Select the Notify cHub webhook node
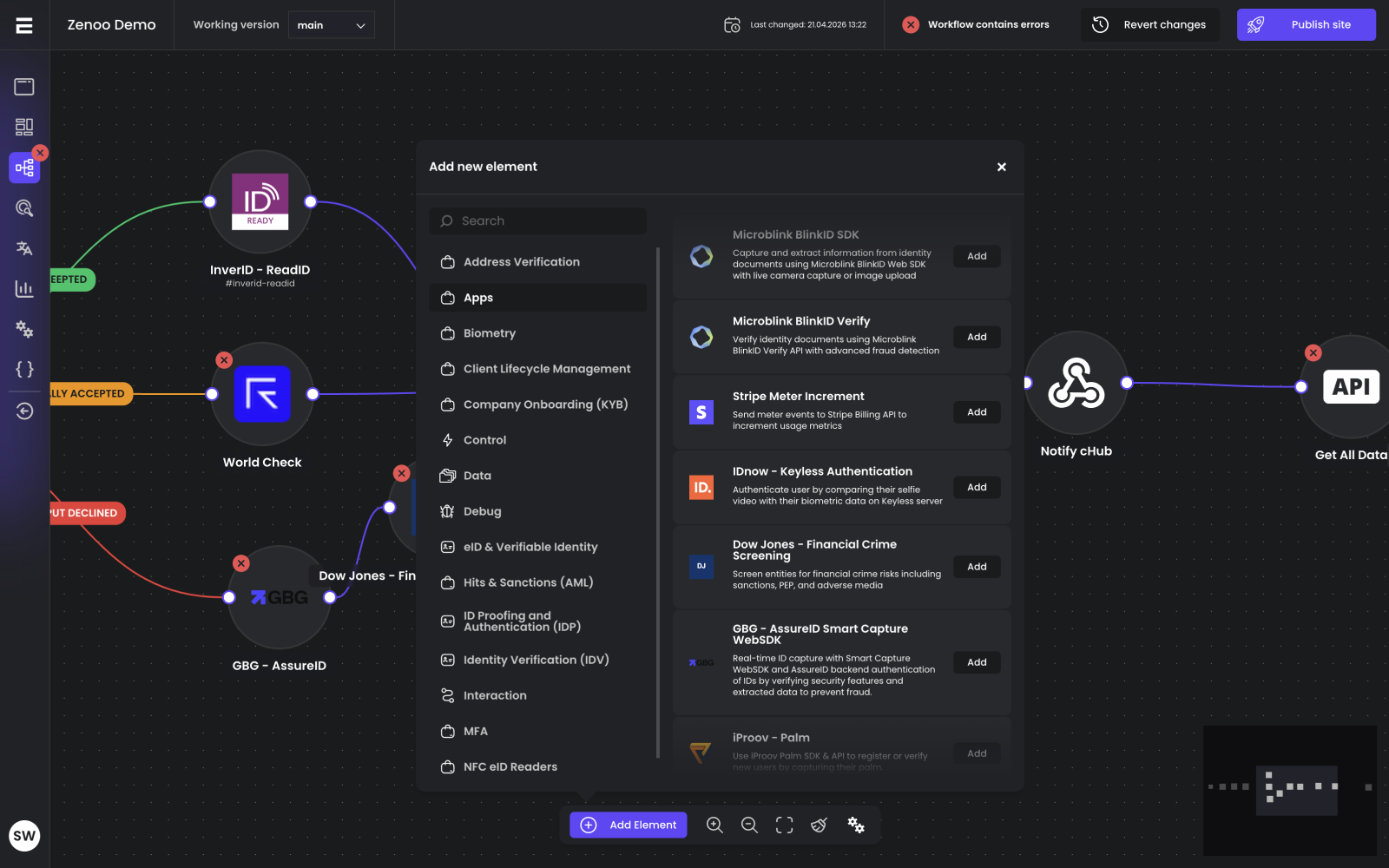 point(1076,383)
